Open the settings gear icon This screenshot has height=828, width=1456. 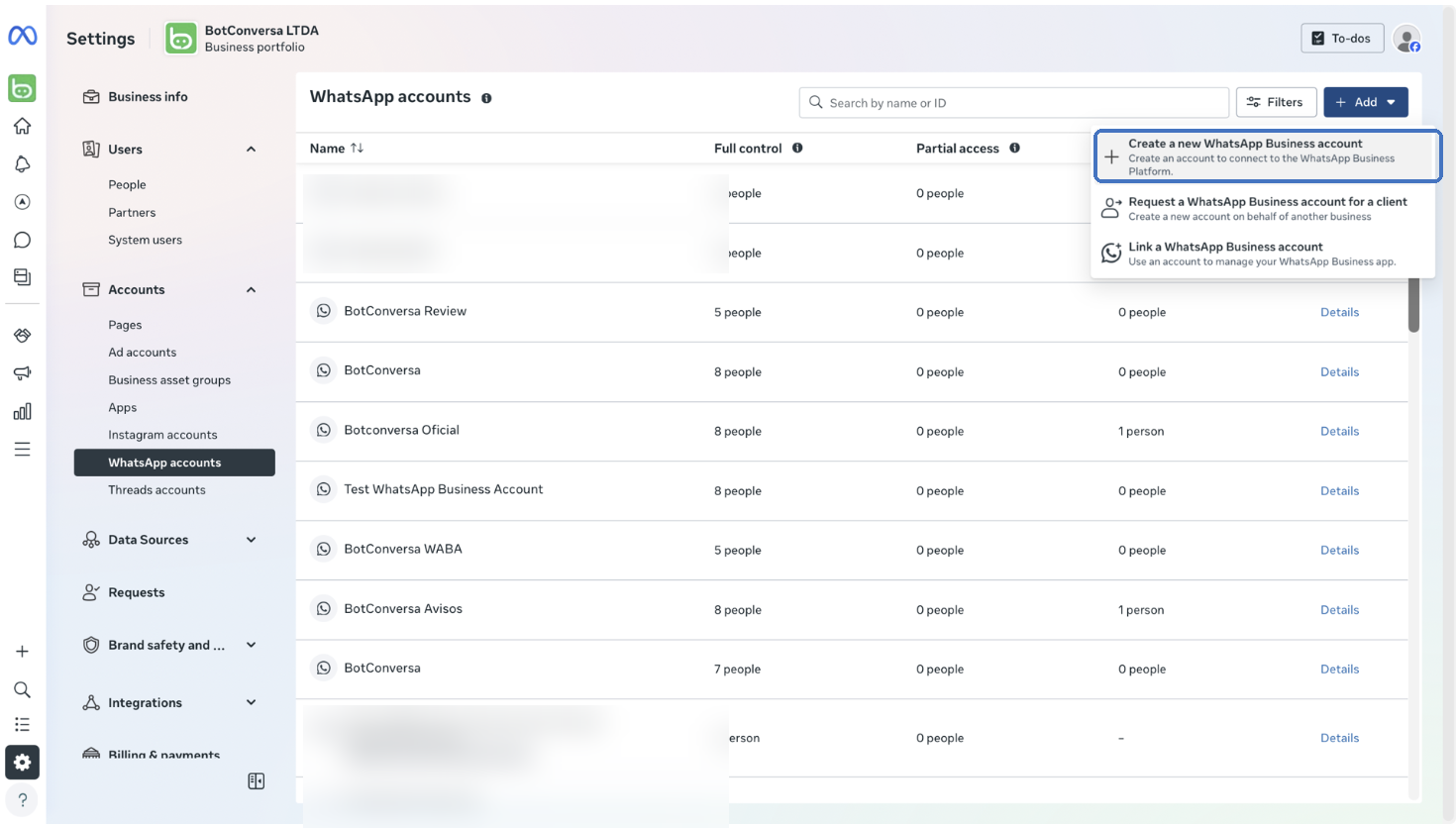tap(22, 763)
